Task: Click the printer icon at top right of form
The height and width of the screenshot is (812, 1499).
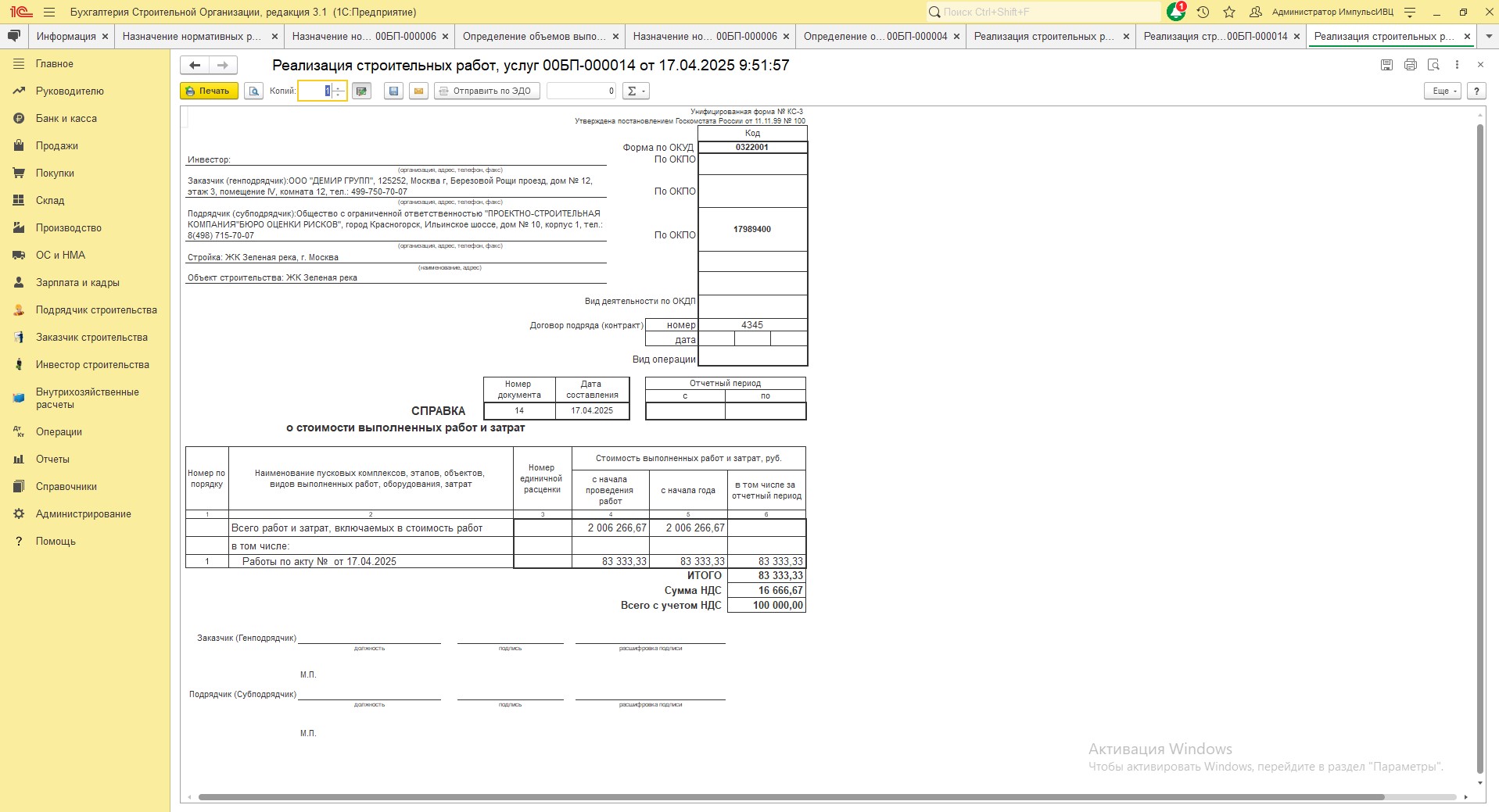Action: (x=1410, y=65)
